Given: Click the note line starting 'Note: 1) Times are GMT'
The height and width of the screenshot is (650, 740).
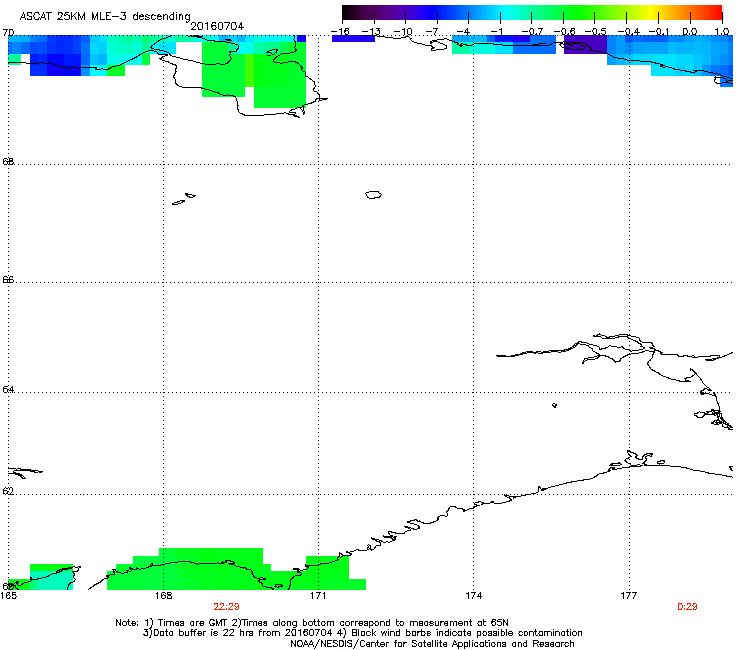Looking at the screenshot, I should (312, 623).
